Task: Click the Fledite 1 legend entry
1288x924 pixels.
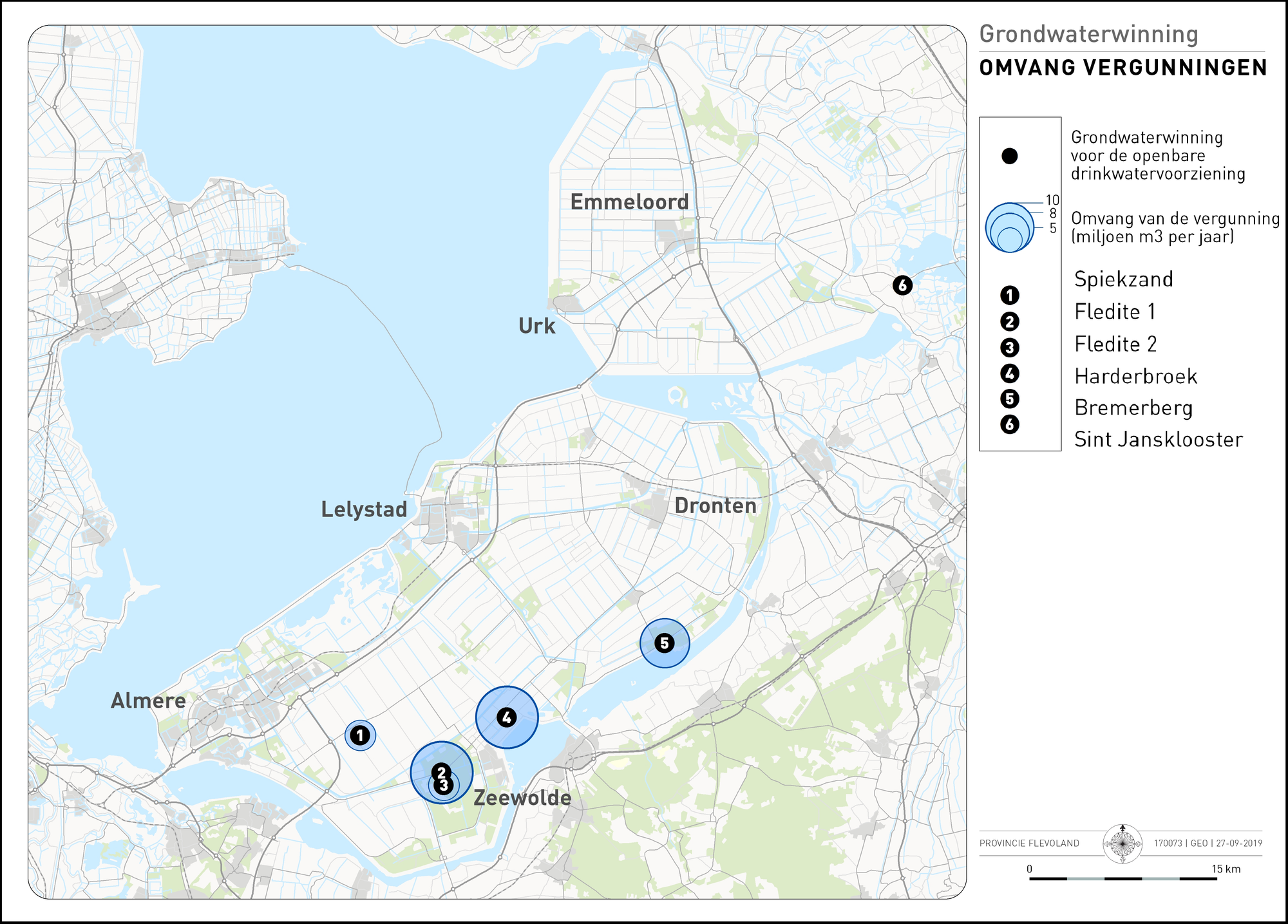Action: [1115, 312]
